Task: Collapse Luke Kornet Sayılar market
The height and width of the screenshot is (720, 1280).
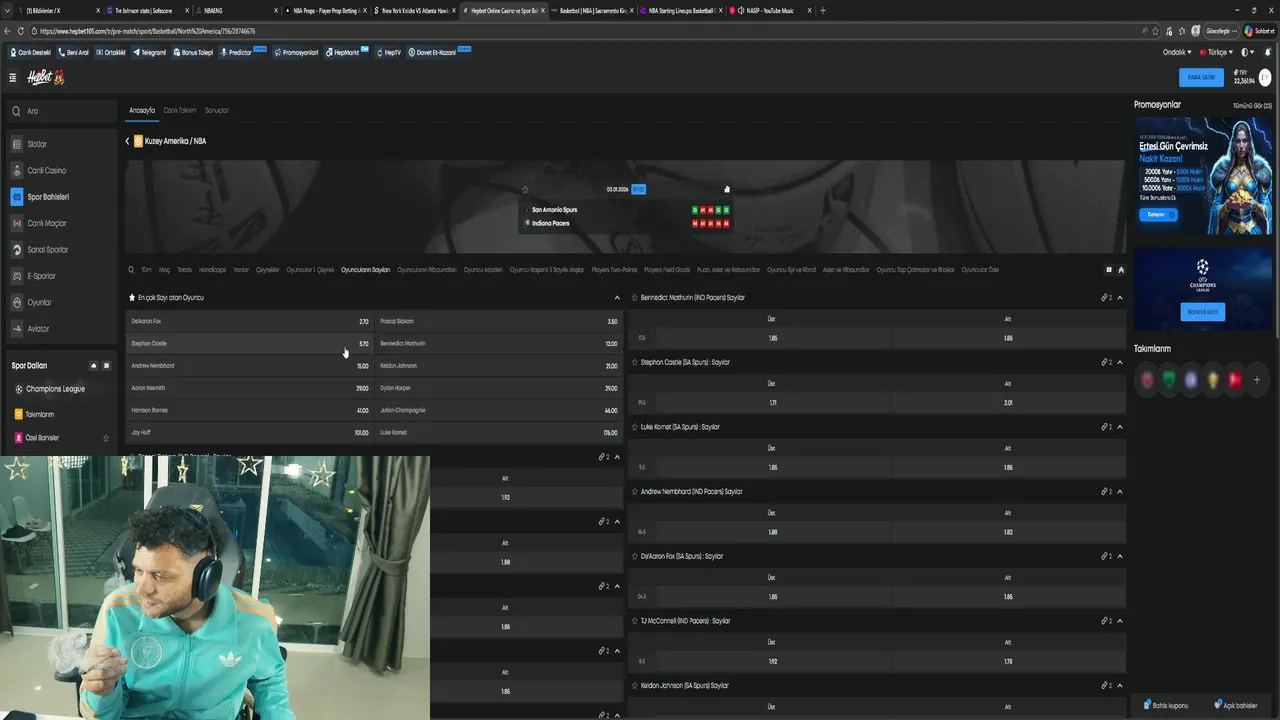Action: pyautogui.click(x=1120, y=427)
